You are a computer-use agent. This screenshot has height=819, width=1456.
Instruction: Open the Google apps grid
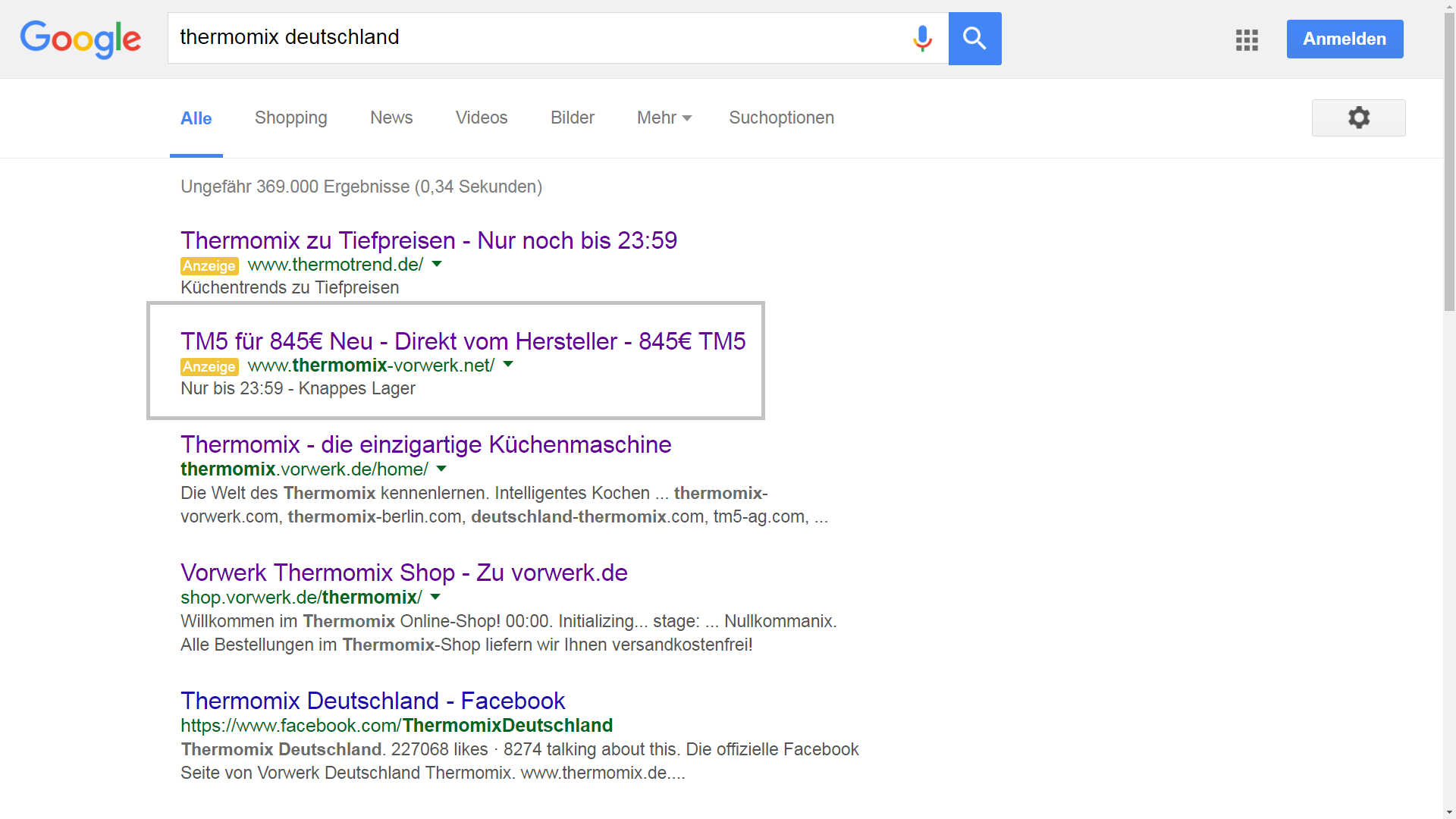pos(1247,39)
